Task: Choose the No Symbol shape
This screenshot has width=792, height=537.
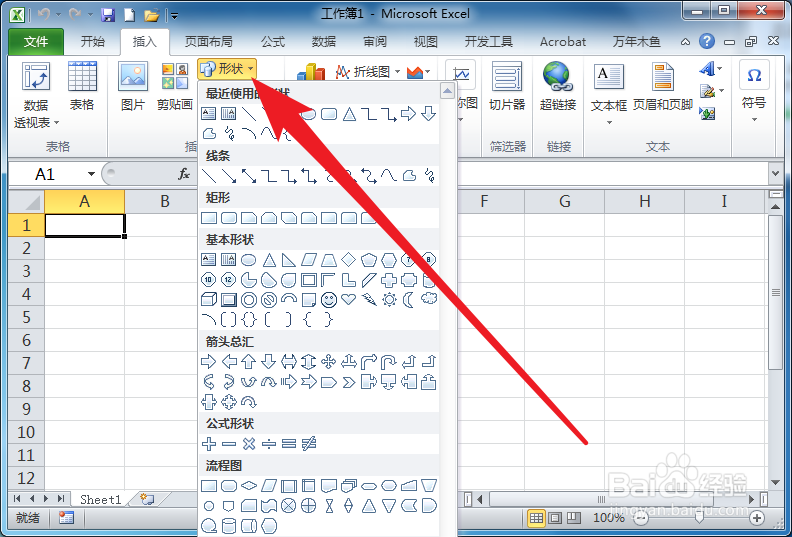Action: (269, 300)
